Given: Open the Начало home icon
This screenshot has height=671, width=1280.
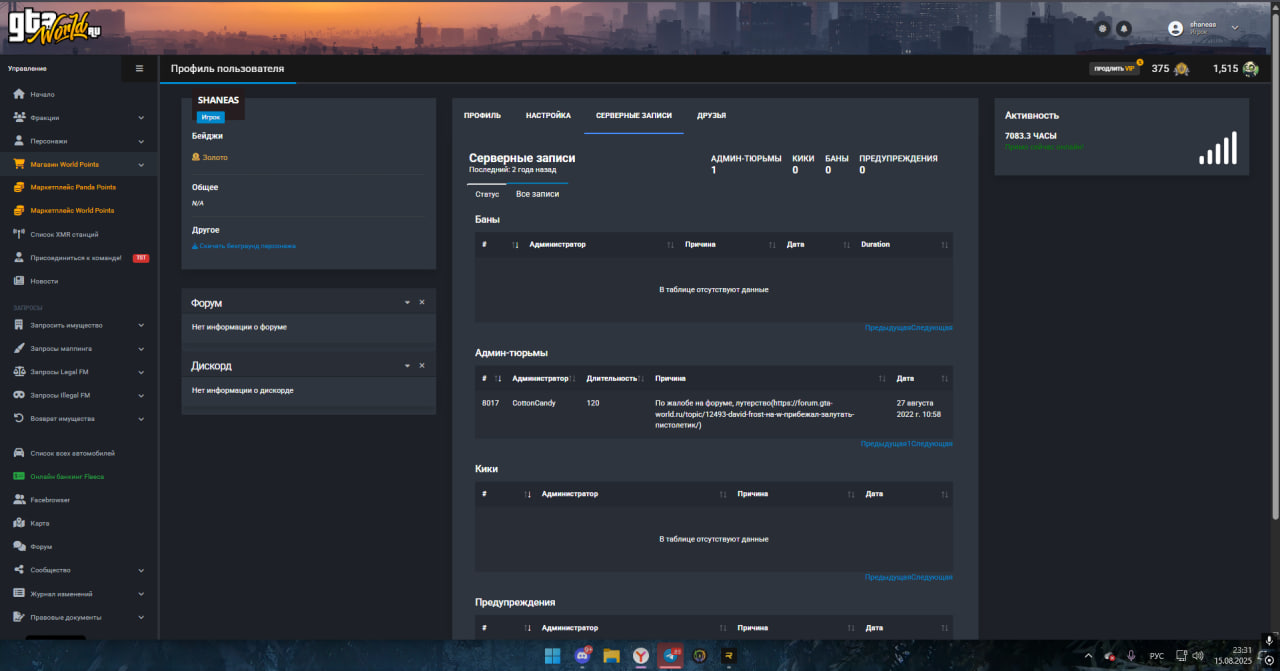Looking at the screenshot, I should tap(19, 94).
